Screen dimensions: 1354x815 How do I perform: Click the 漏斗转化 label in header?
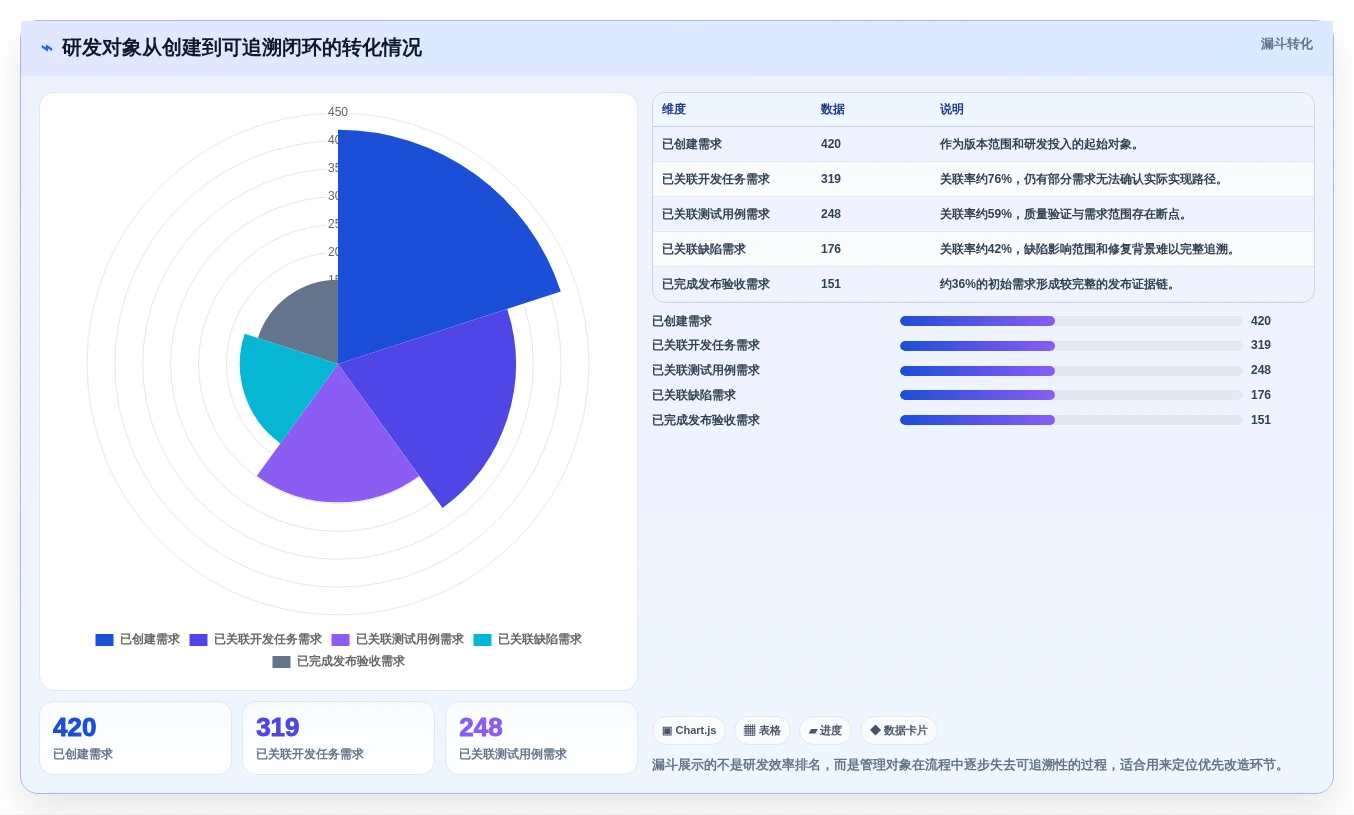pos(1286,44)
